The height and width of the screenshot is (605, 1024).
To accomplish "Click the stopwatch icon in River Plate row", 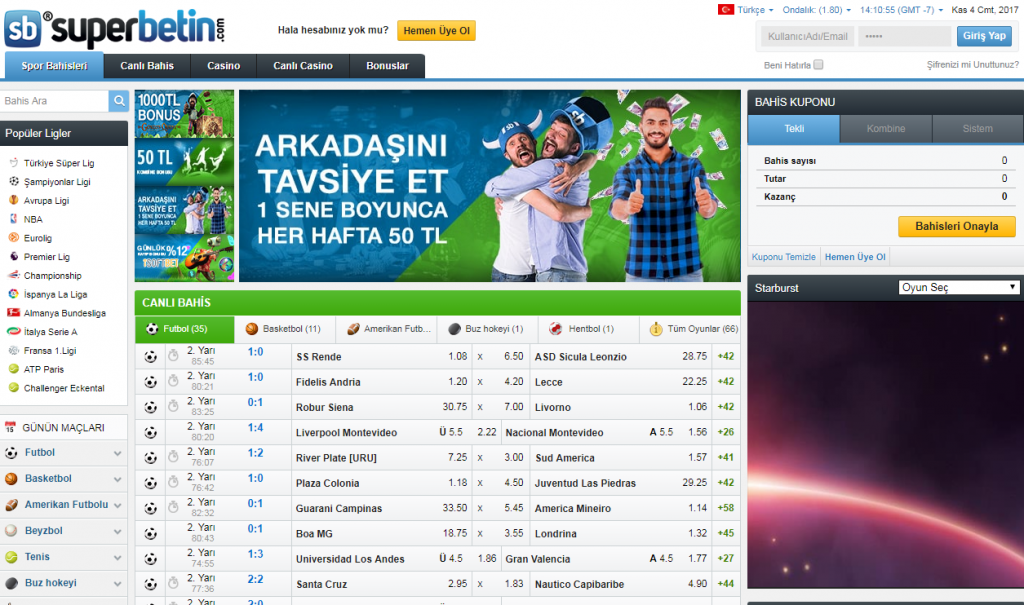I will coord(173,457).
